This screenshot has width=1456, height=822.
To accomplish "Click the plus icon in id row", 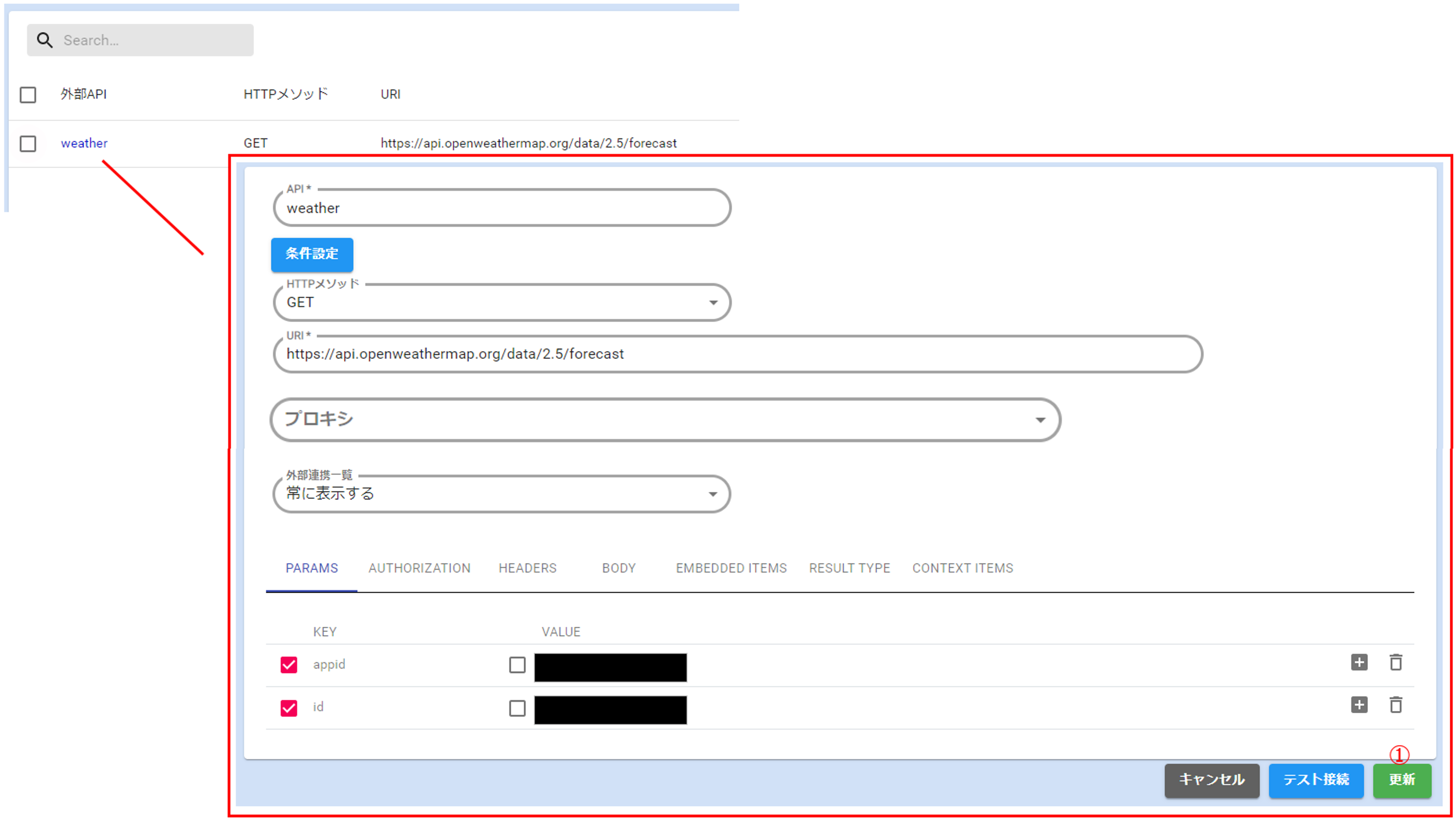I will point(1359,704).
